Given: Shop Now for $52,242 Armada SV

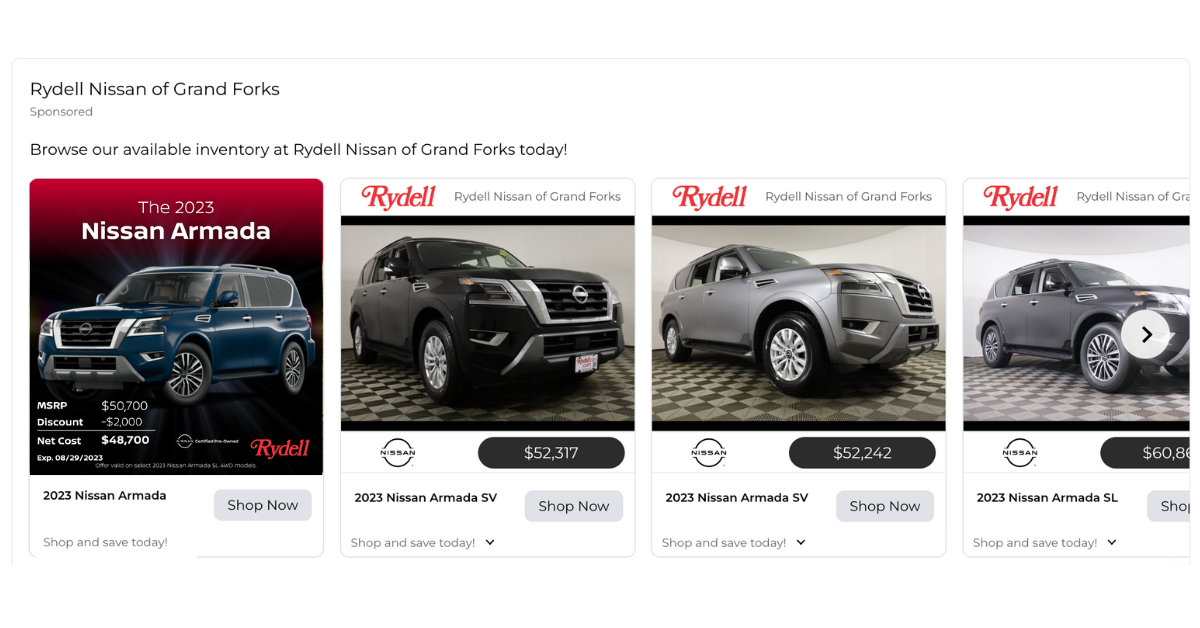Looking at the screenshot, I should (885, 506).
